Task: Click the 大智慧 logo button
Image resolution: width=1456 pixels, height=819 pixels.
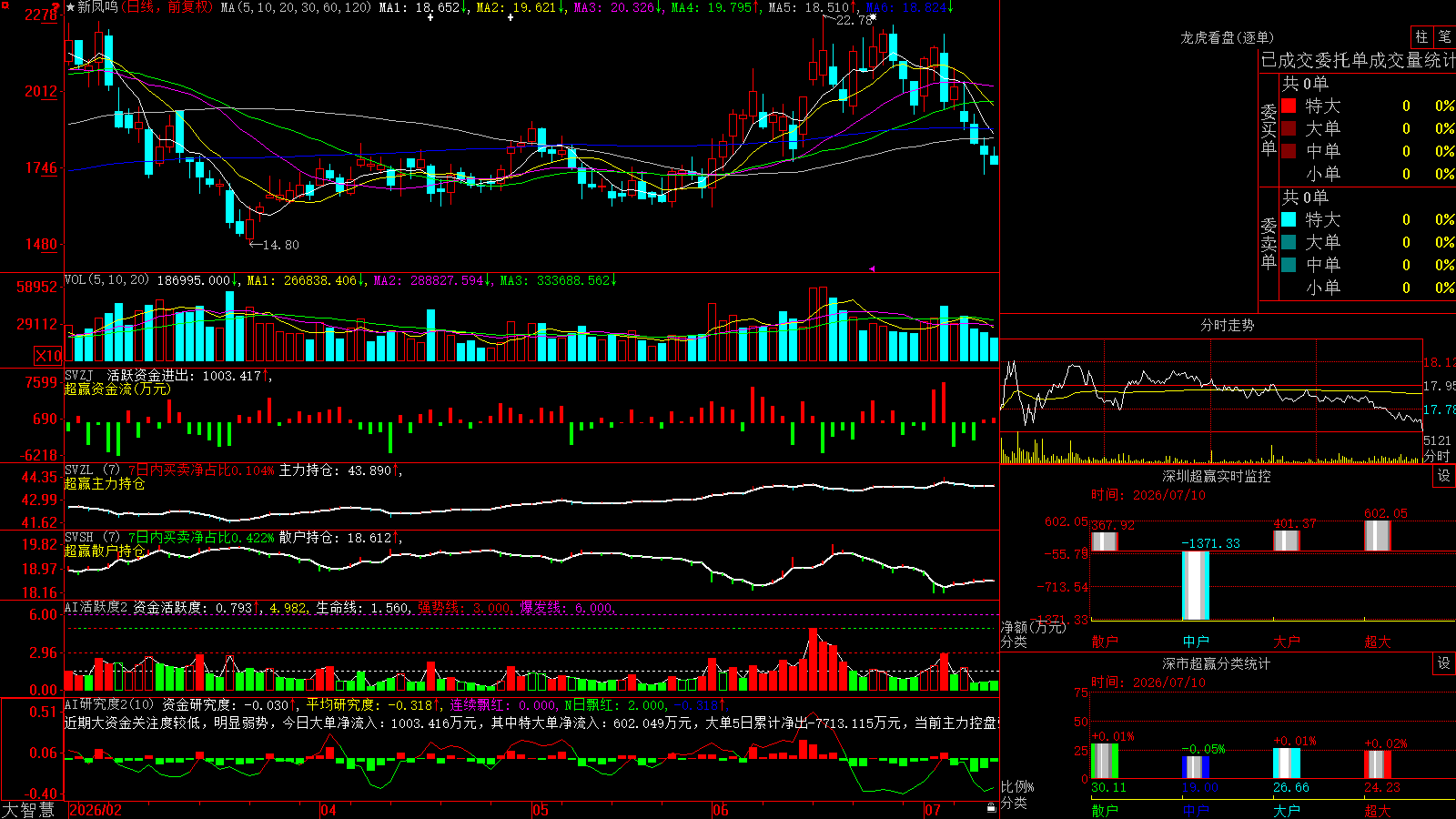Action: [28, 810]
